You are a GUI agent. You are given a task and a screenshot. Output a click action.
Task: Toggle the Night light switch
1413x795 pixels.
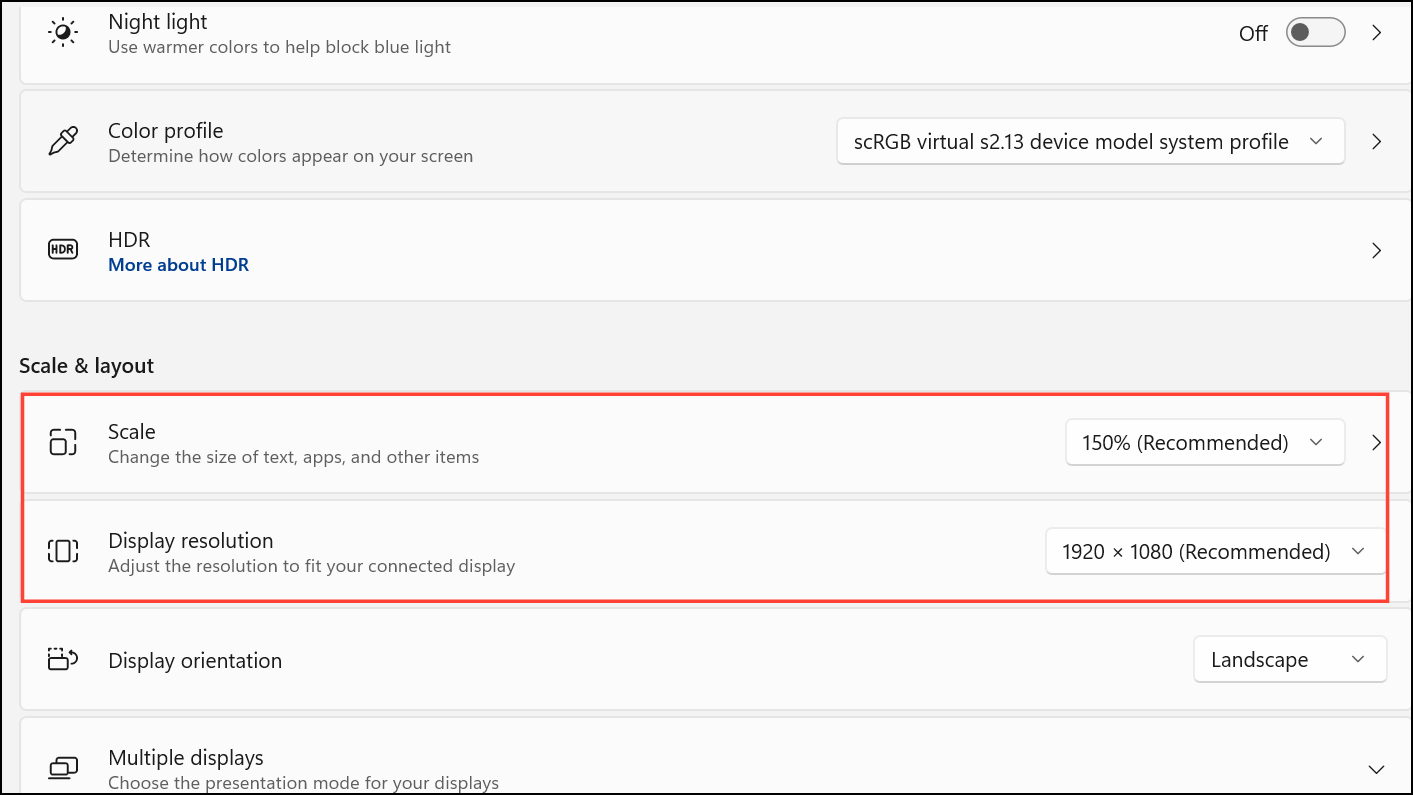tap(1315, 33)
